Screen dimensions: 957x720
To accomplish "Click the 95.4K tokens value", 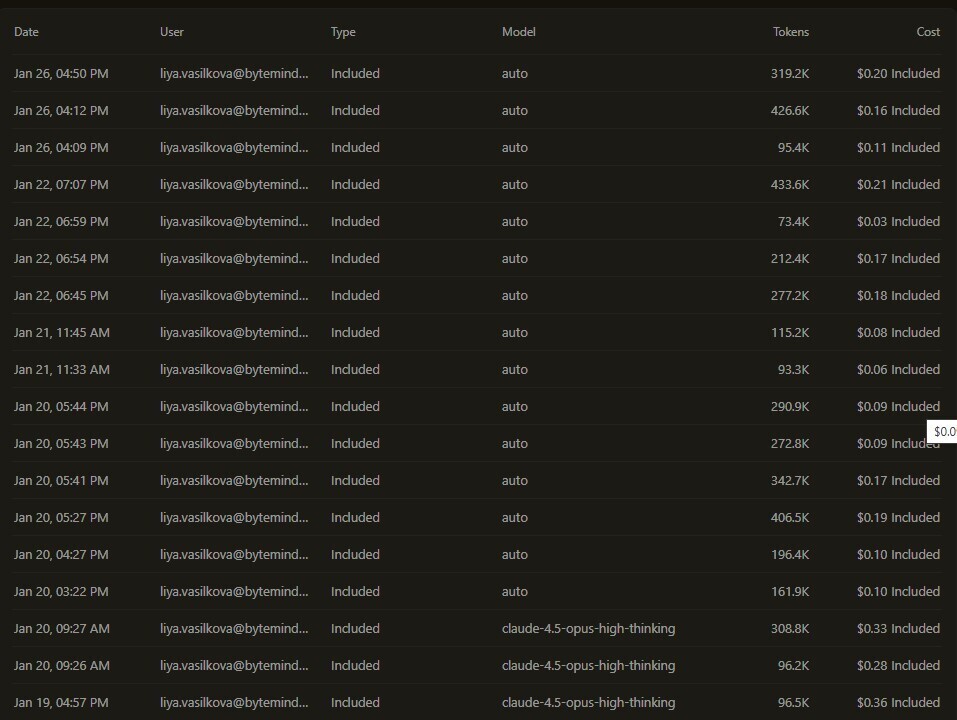I will (x=793, y=148).
